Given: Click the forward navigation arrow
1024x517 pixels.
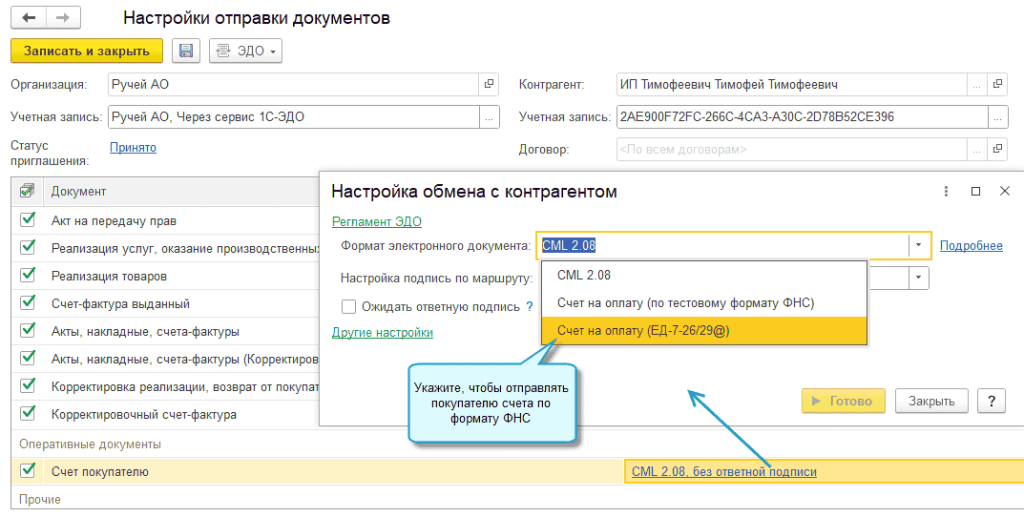Looking at the screenshot, I should click(62, 18).
